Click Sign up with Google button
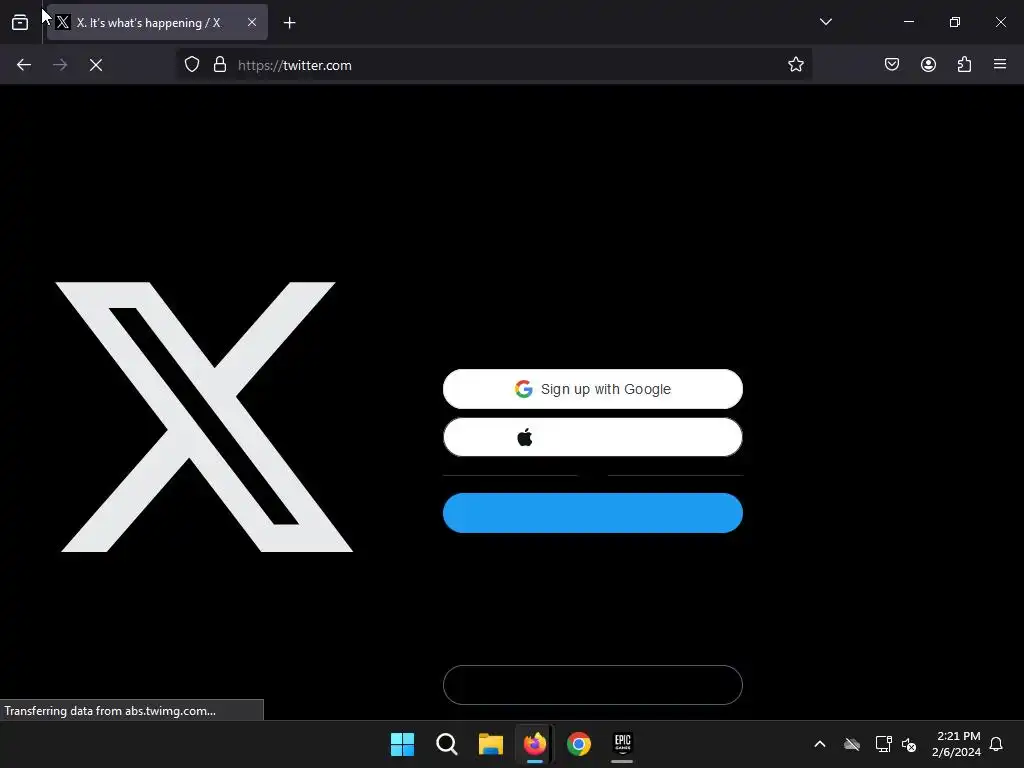 [593, 389]
